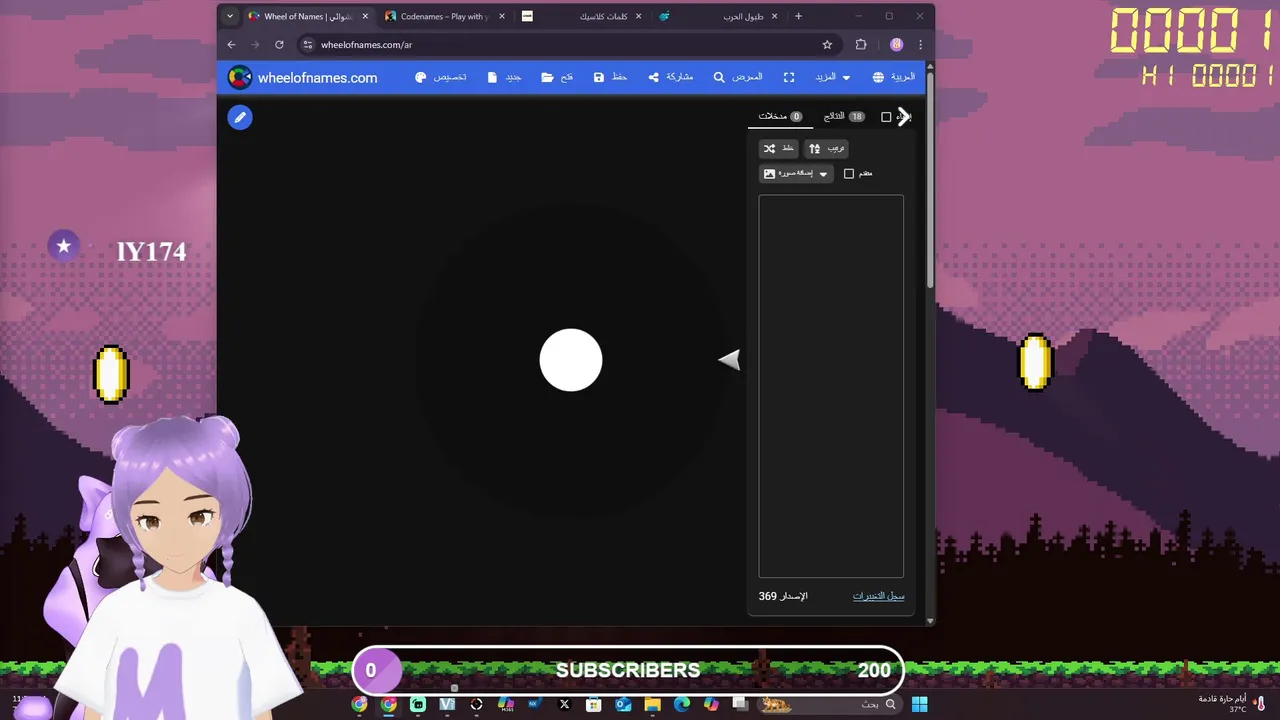Open the Chrome extensions puzzle icon

[861, 45]
